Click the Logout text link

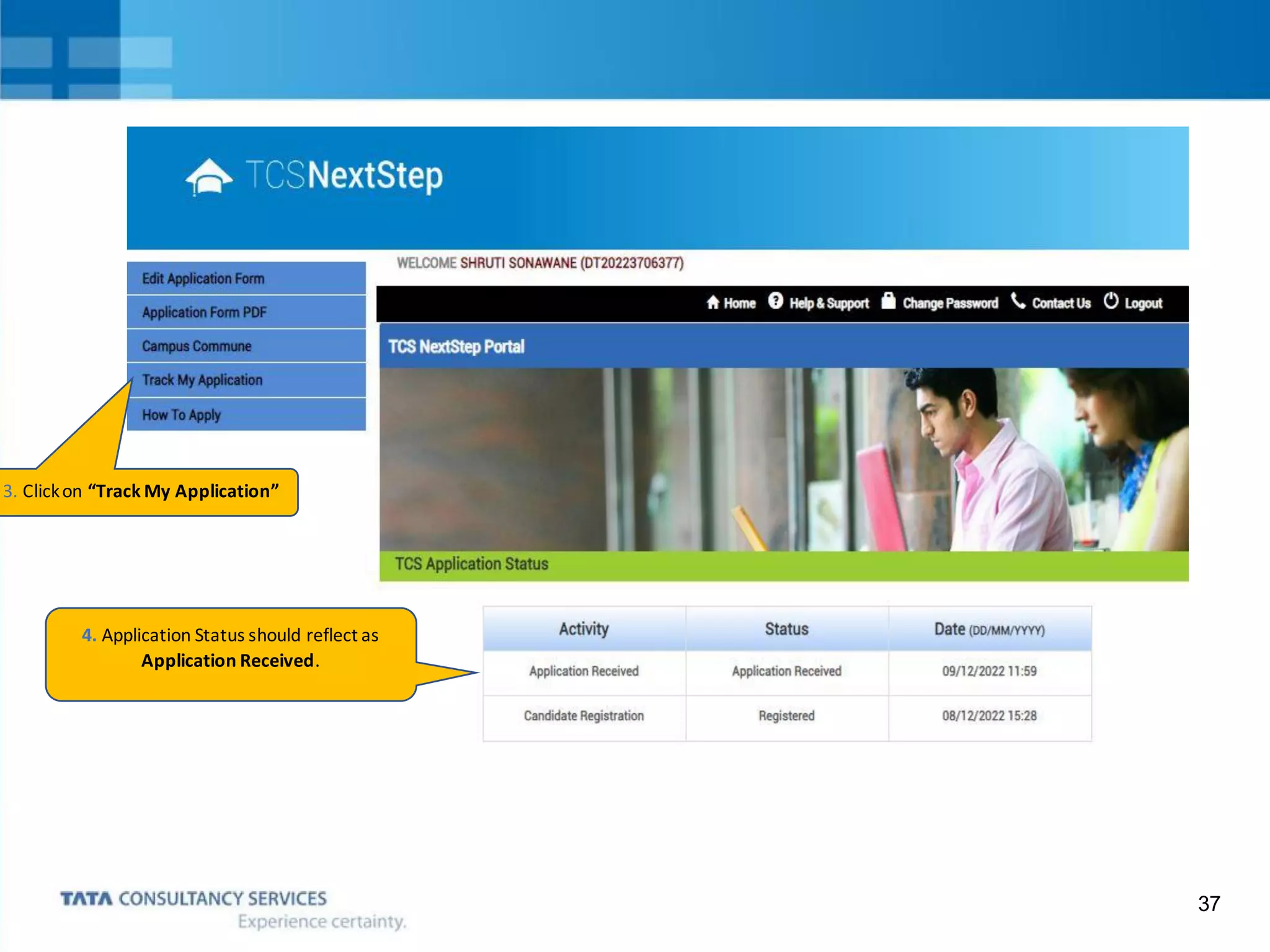[1143, 304]
